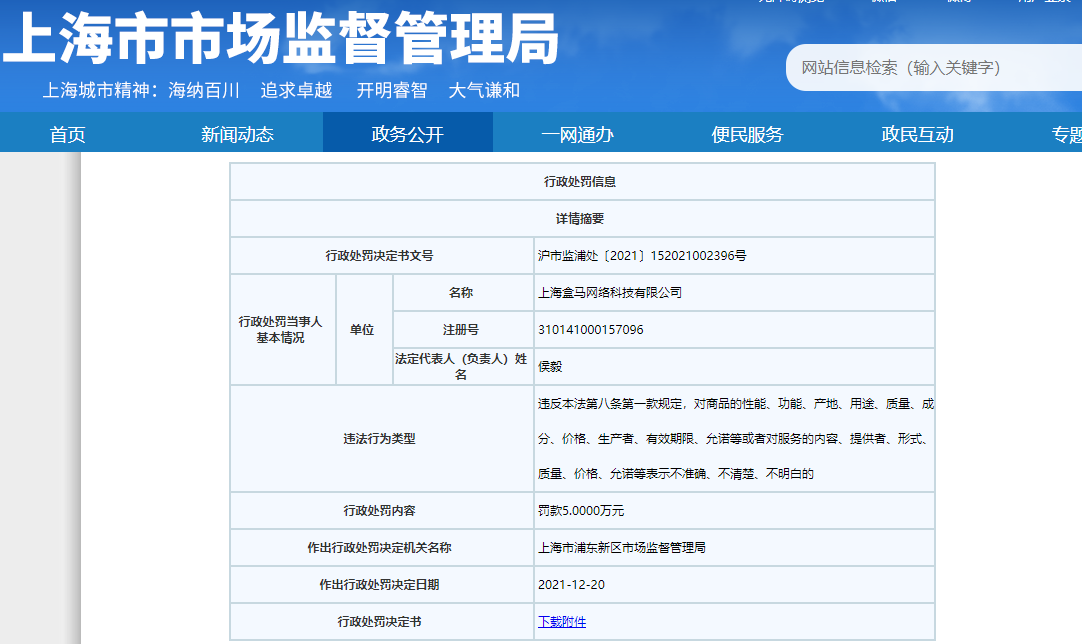Select company name 上海盒马网络科技有限公司
Image resolution: width=1082 pixels, height=644 pixels.
pyautogui.click(x=610, y=293)
